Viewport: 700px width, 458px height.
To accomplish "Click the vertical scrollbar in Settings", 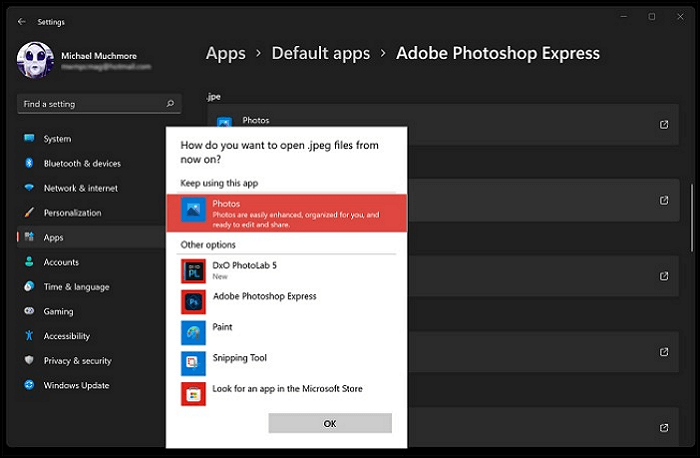I will (692, 218).
